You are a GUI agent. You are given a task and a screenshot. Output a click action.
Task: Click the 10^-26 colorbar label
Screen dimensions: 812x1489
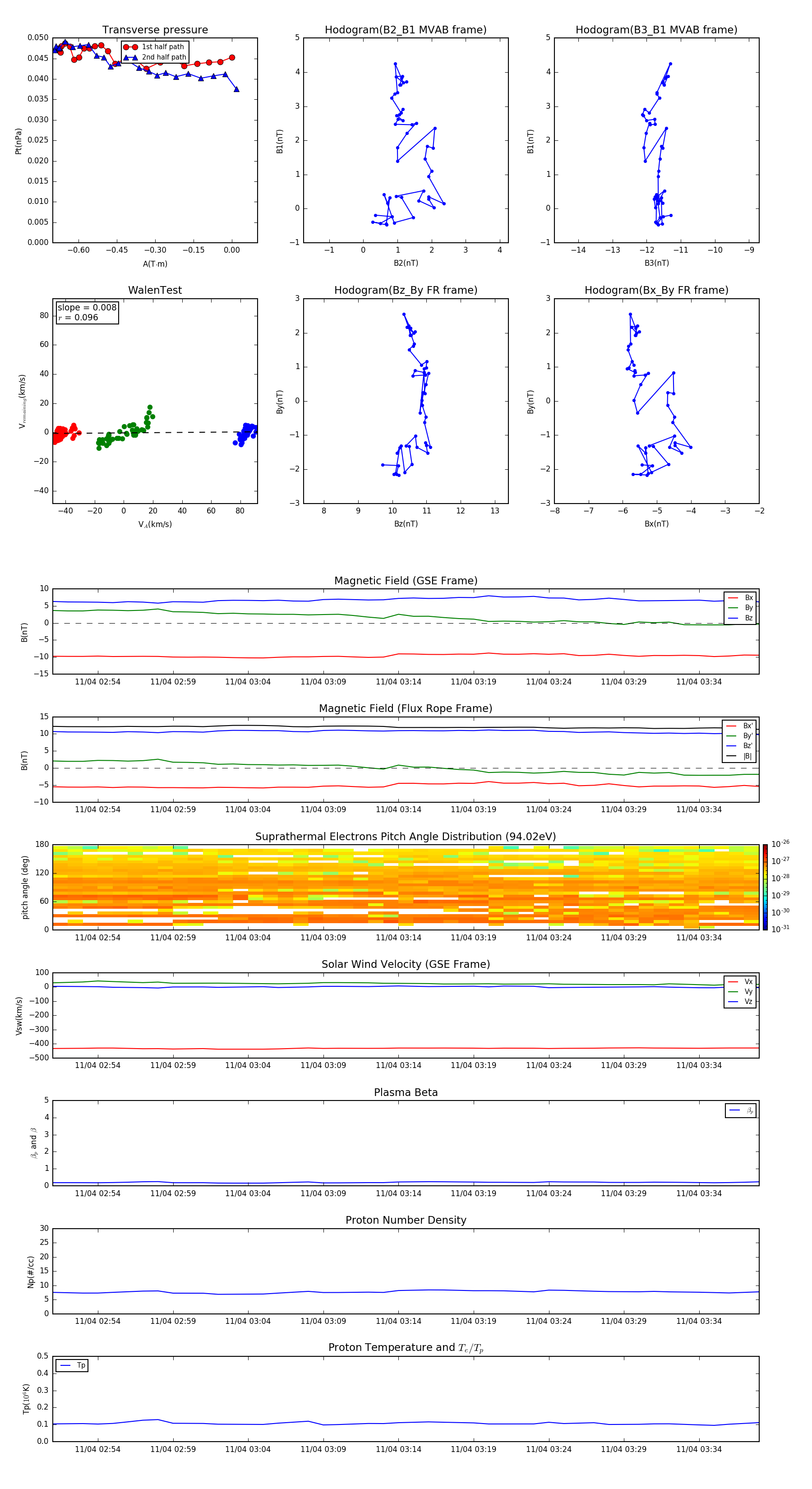point(780,844)
